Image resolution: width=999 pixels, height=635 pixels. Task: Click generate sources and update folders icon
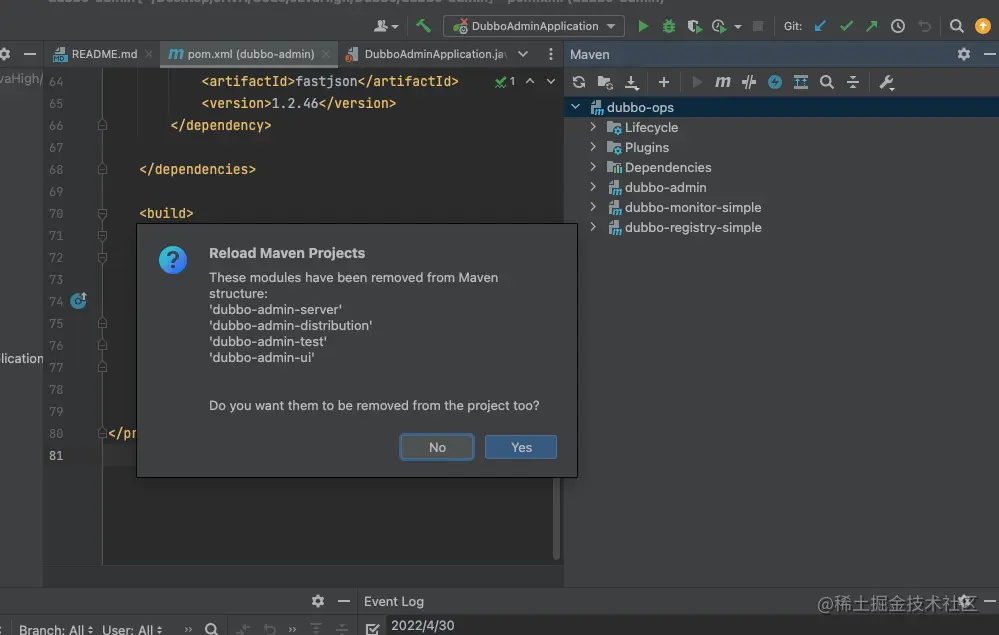pos(605,82)
